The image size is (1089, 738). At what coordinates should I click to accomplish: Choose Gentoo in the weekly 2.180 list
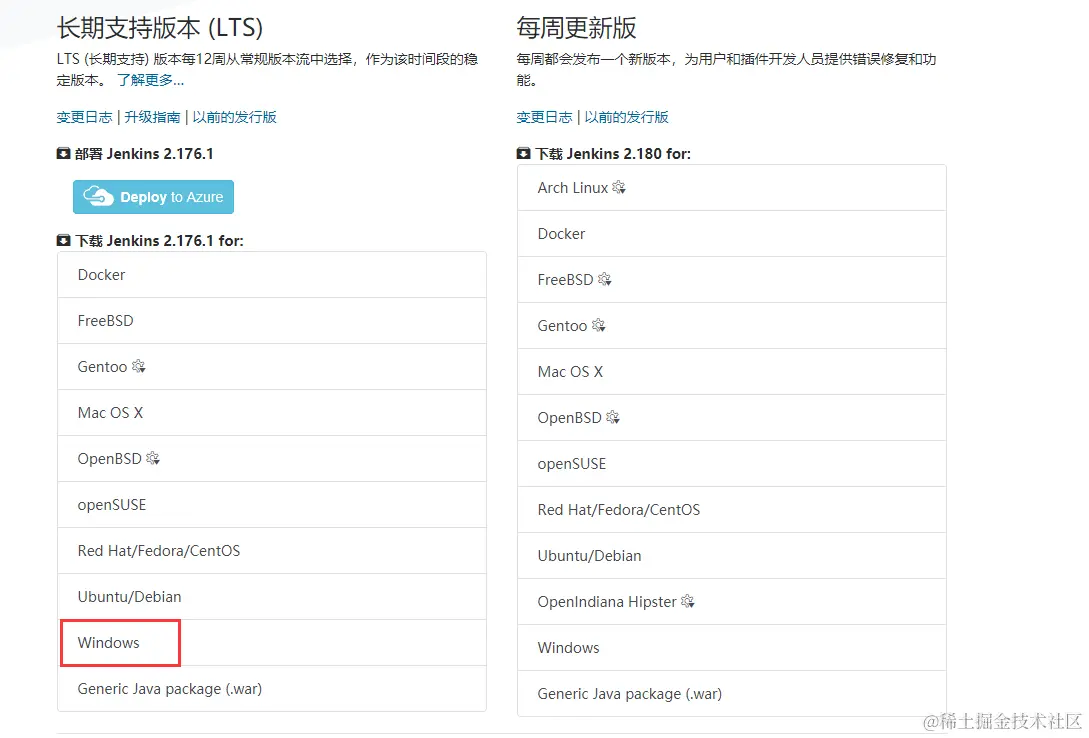[x=731, y=326]
